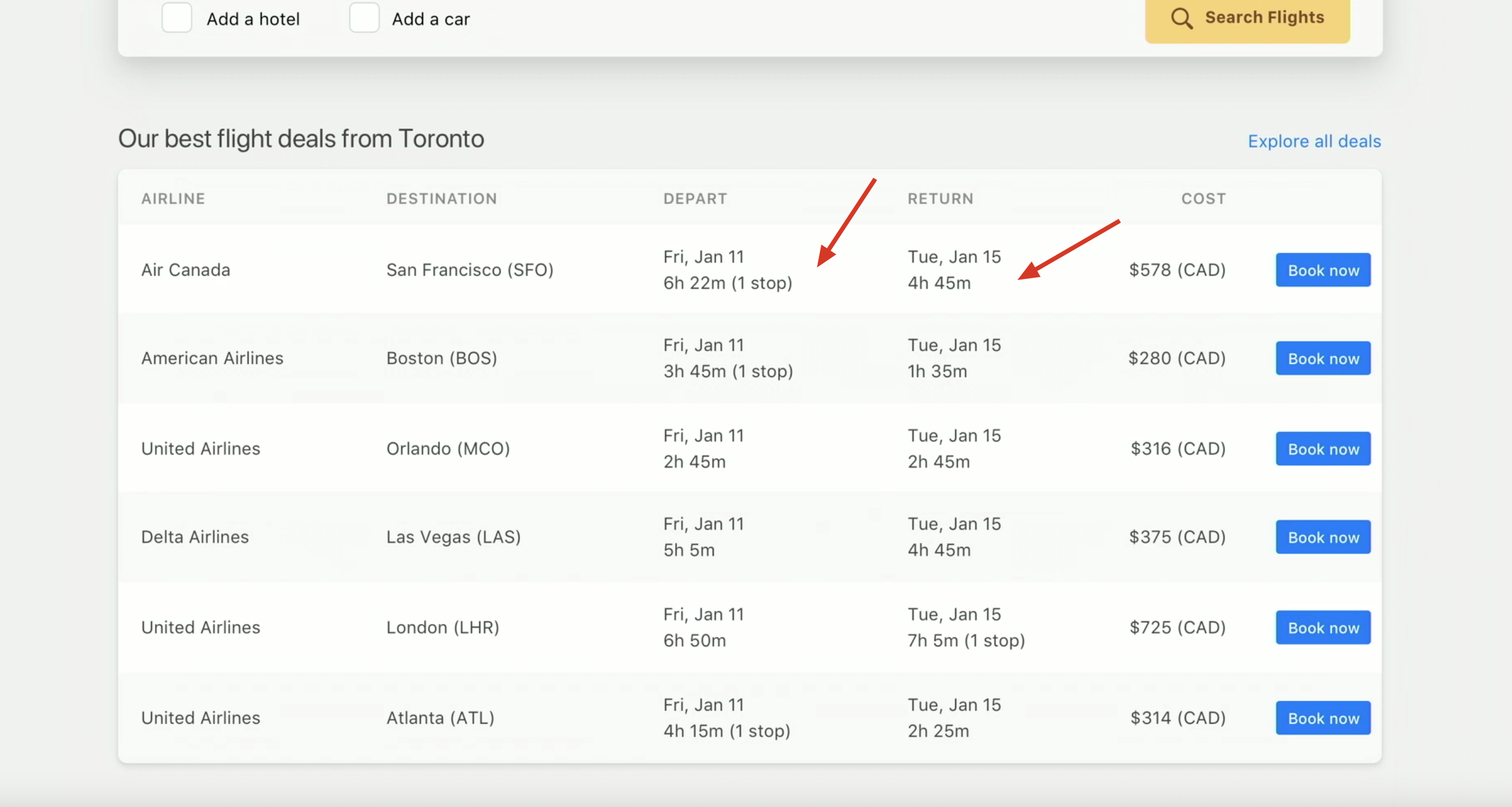Book the Air Canada San Francisco flight
1512x807 pixels.
click(x=1322, y=270)
